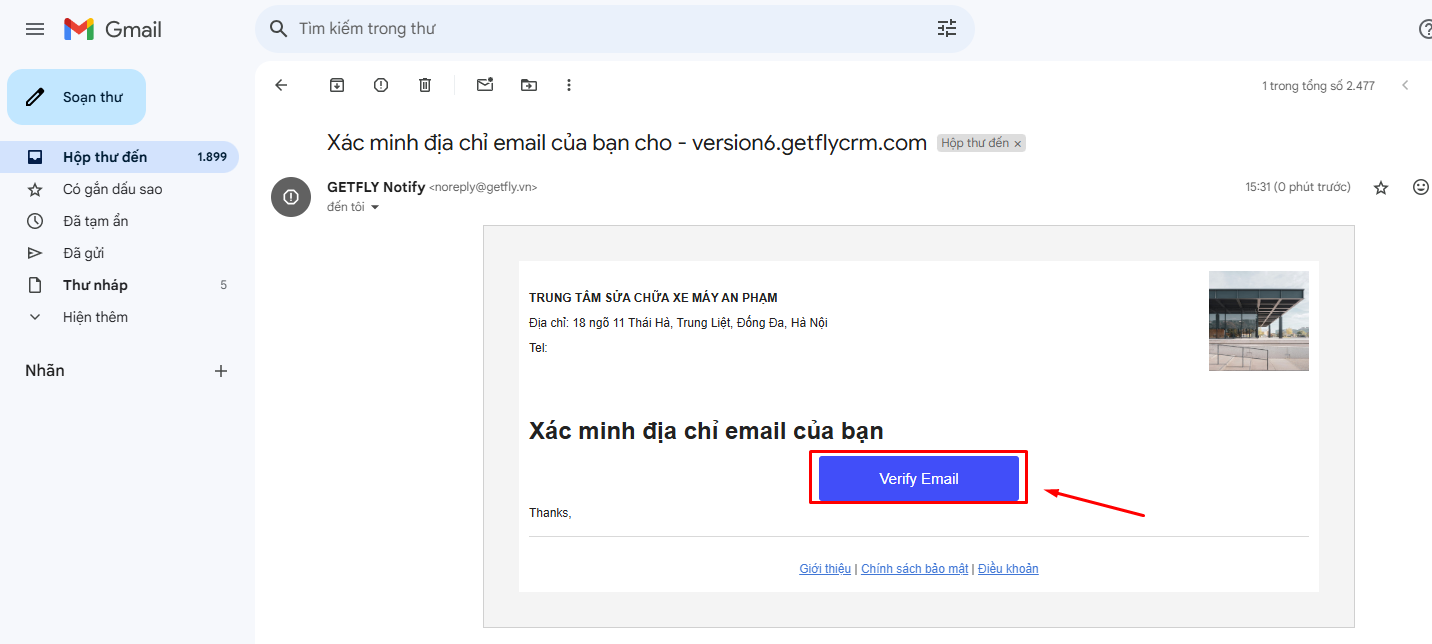Expand 'Hiện thêm' in the sidebar

(95, 317)
